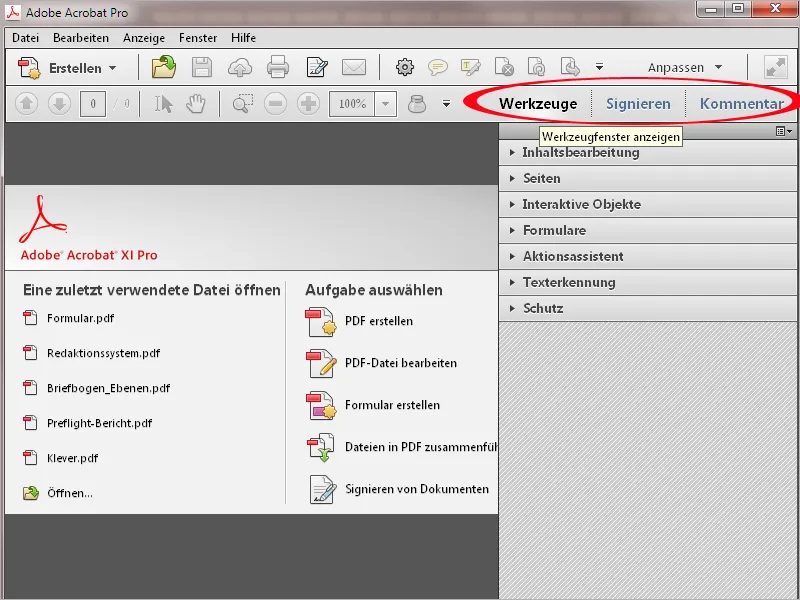Expand the Texterkennung section
Image resolution: width=800 pixels, height=600 pixels.
(x=648, y=283)
